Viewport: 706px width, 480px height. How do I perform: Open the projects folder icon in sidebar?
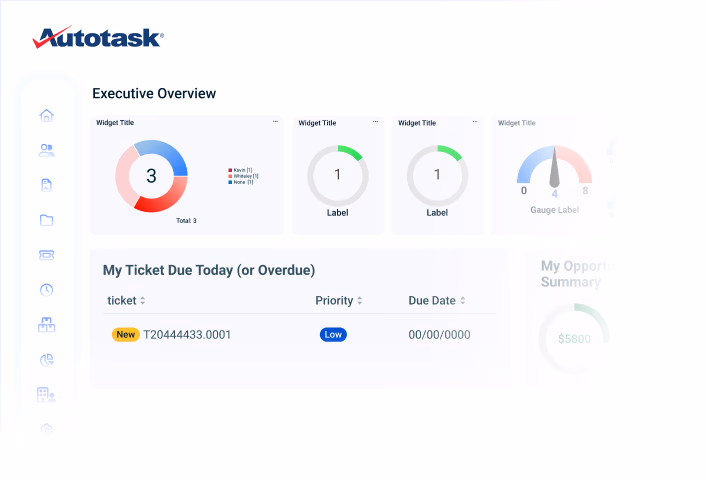46,220
